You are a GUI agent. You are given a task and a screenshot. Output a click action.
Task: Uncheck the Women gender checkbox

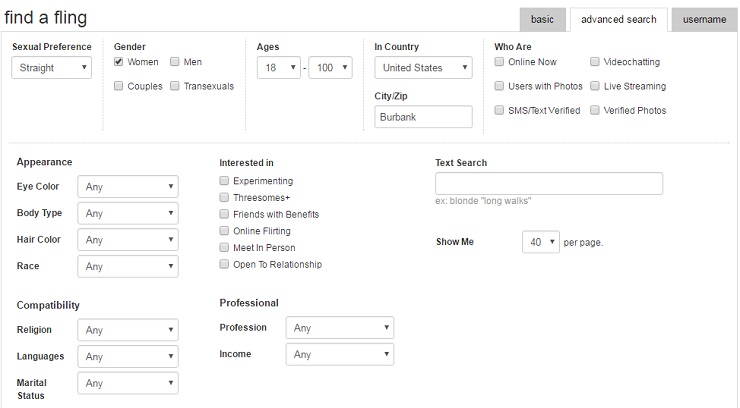[119, 62]
